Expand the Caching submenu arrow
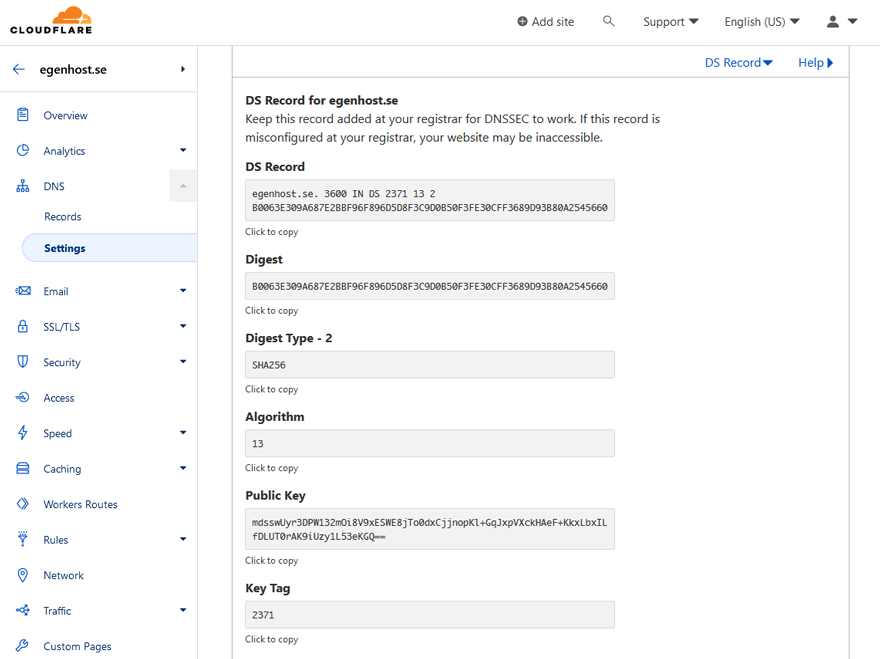 pos(183,468)
